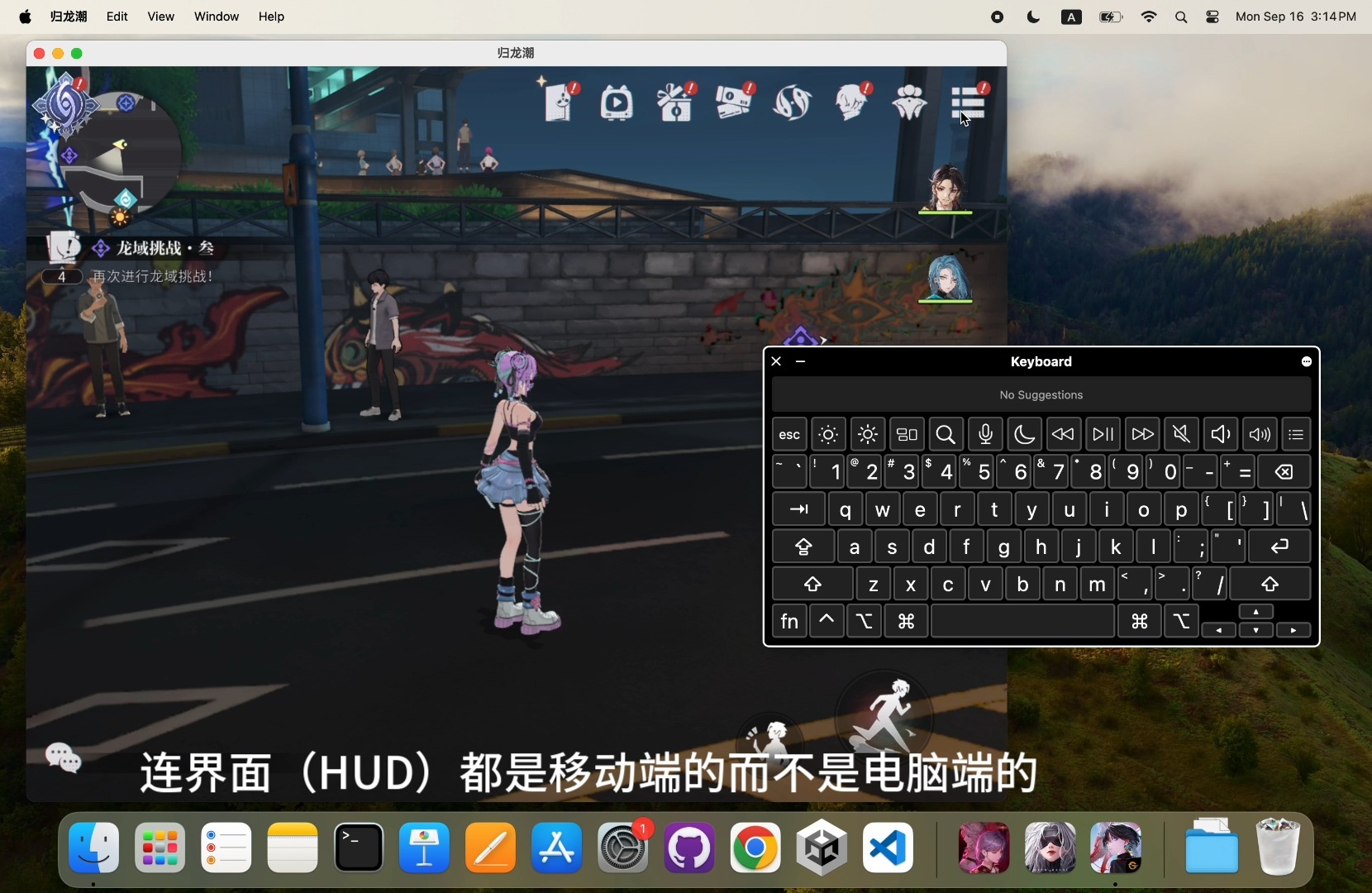Open the 归龙潮 app menu in the menu bar
The height and width of the screenshot is (893, 1372).
(69, 17)
